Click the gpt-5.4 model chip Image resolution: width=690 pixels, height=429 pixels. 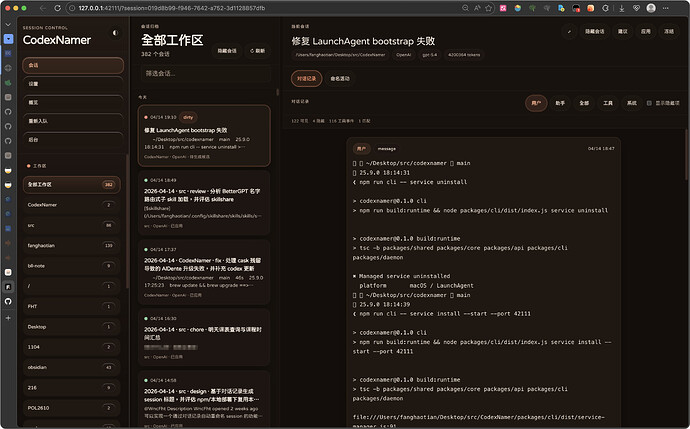[430, 55]
